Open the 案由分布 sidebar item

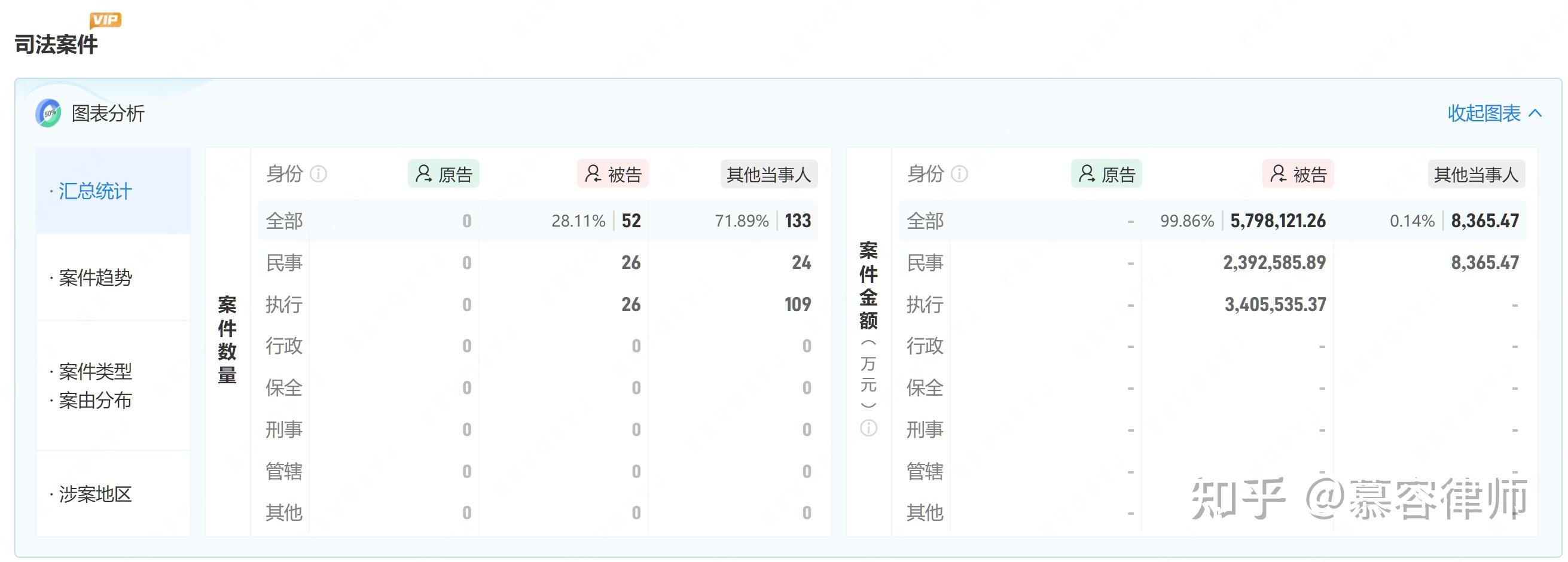(95, 401)
